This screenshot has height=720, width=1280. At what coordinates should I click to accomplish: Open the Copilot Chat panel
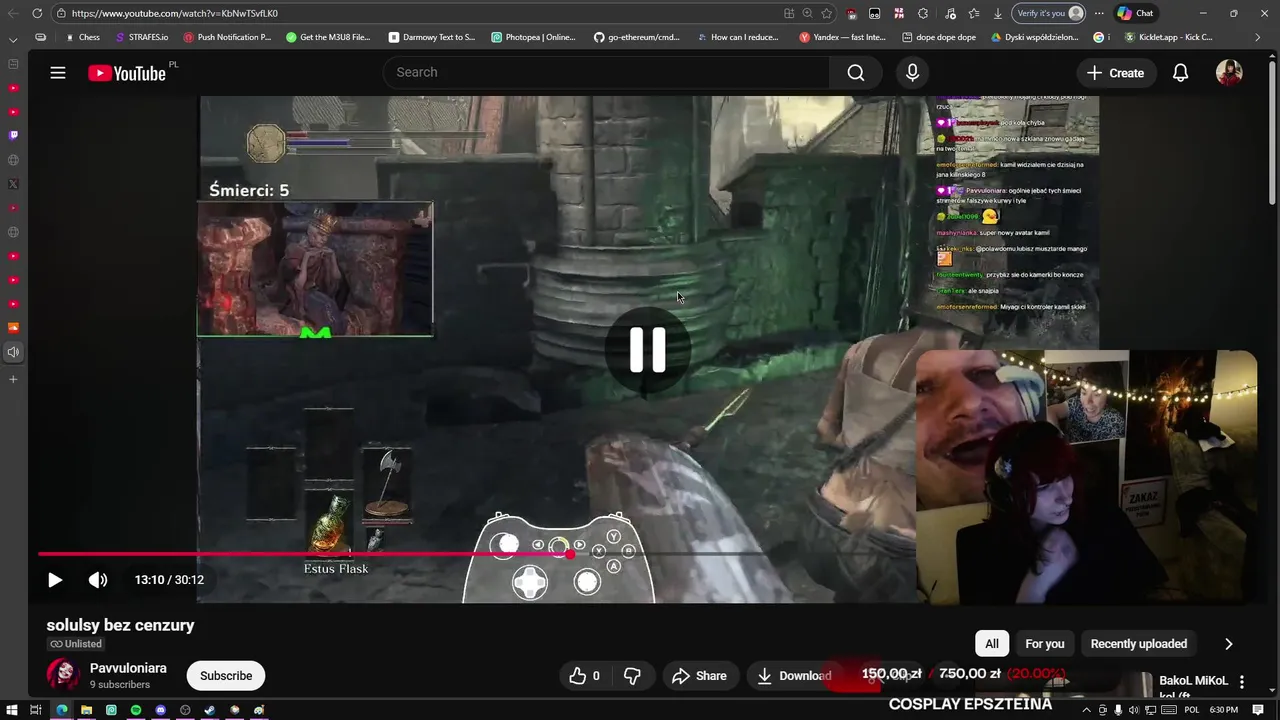pyautogui.click(x=1135, y=13)
